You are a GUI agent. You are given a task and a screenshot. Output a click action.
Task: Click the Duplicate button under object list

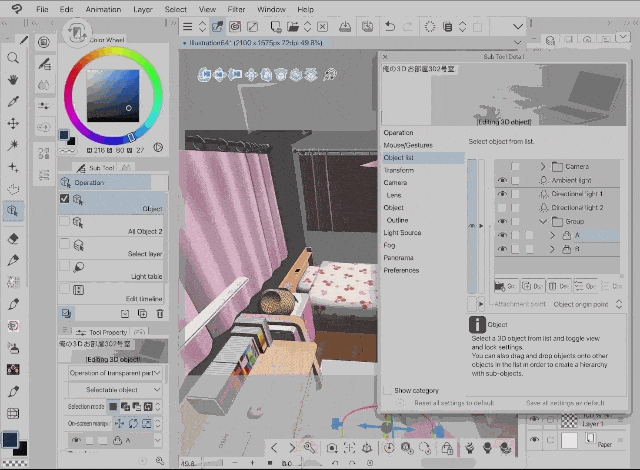point(533,286)
